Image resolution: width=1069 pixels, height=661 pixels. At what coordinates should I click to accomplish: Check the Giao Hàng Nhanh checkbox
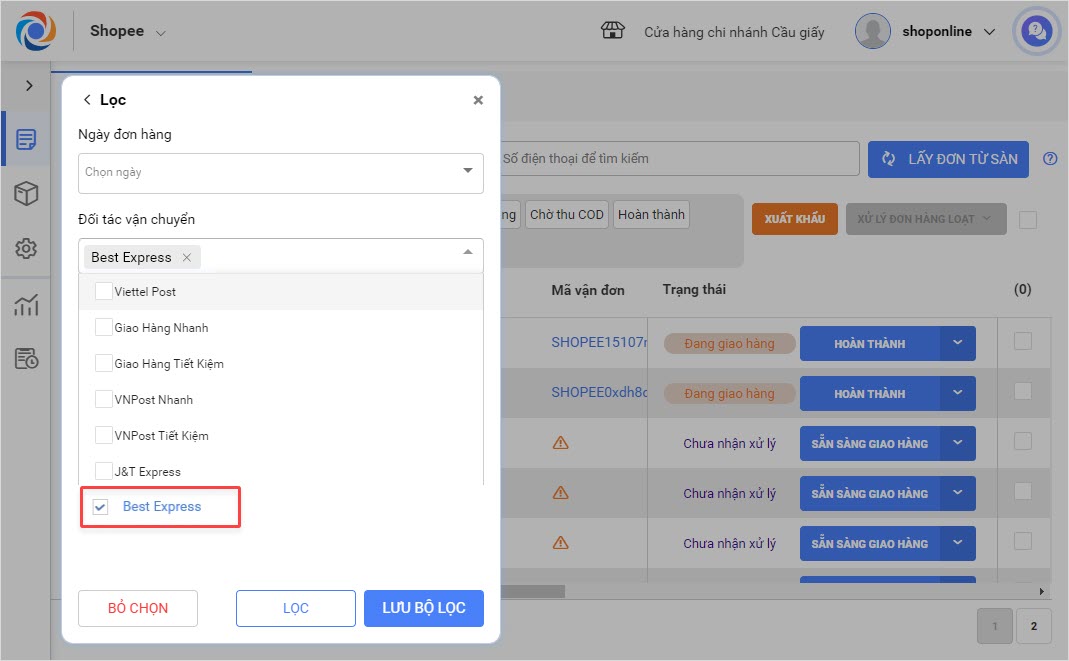click(104, 328)
